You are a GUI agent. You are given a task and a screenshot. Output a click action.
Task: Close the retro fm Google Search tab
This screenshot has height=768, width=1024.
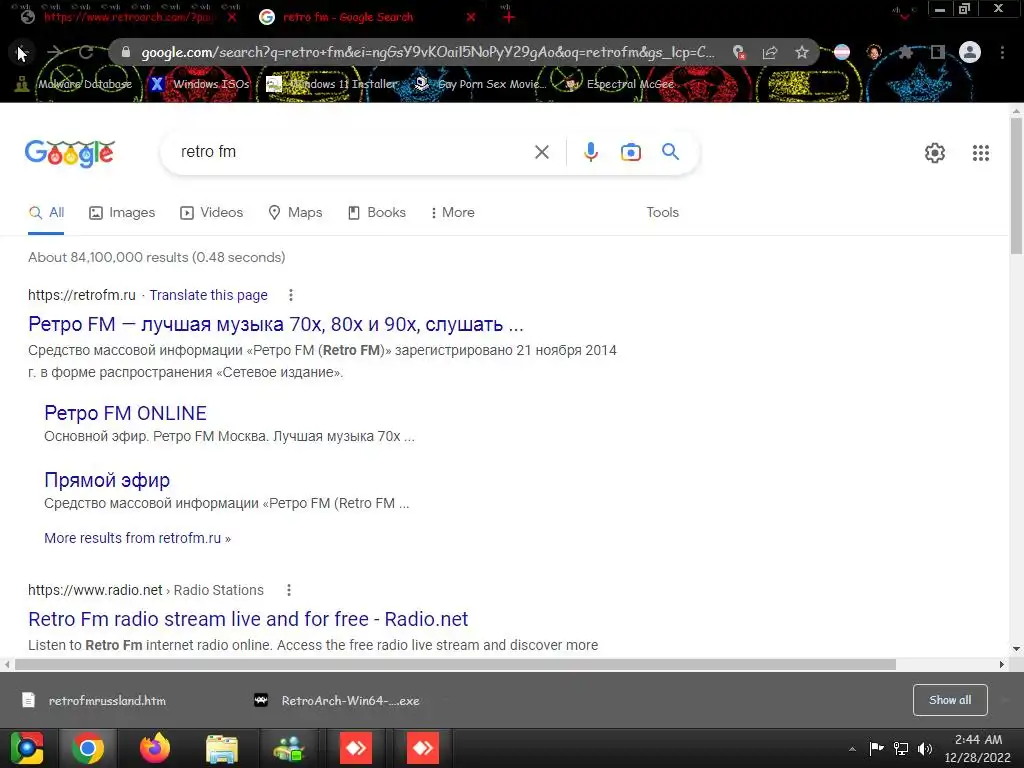pos(471,18)
